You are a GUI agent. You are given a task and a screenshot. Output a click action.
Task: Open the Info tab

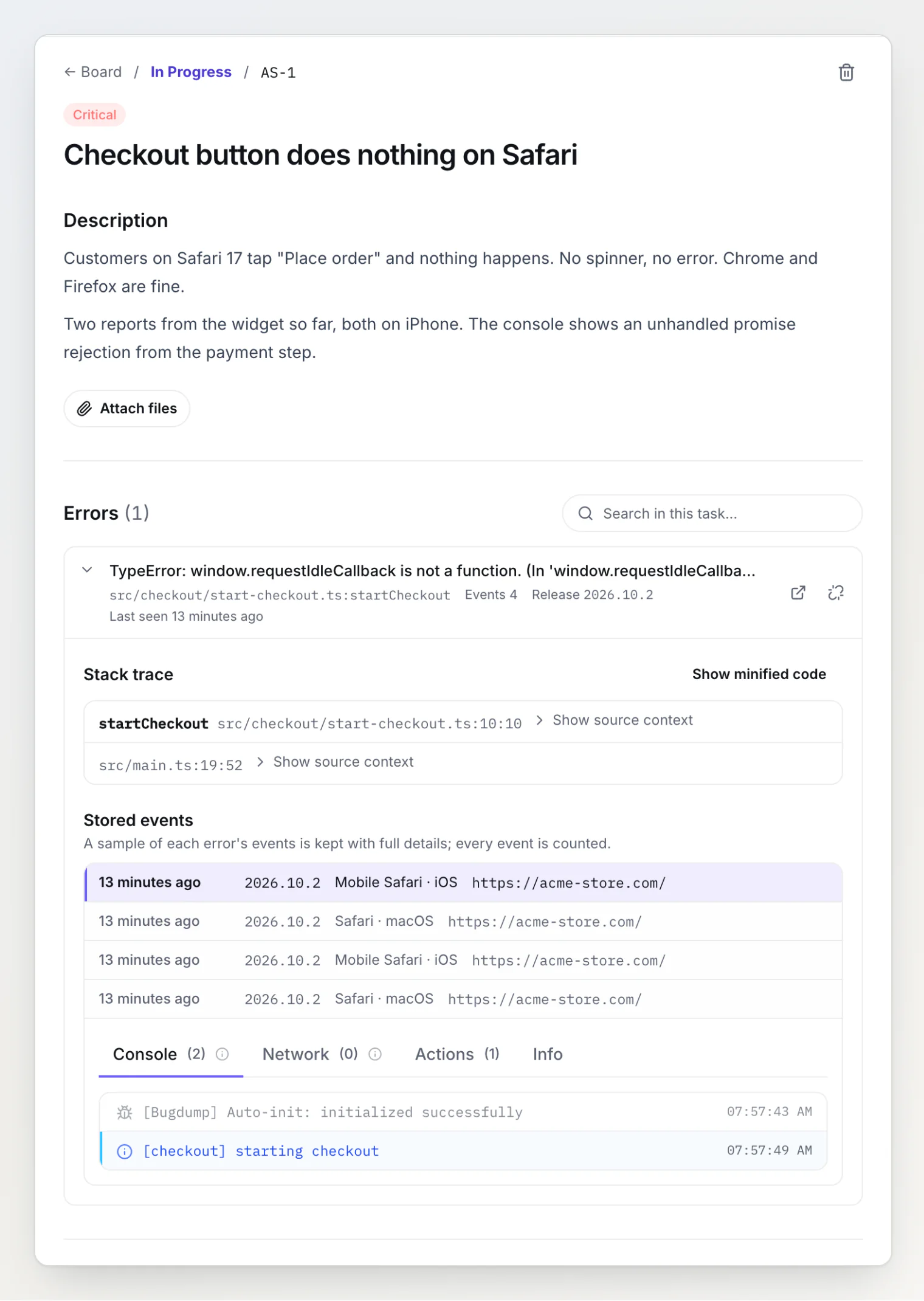[x=548, y=1054]
